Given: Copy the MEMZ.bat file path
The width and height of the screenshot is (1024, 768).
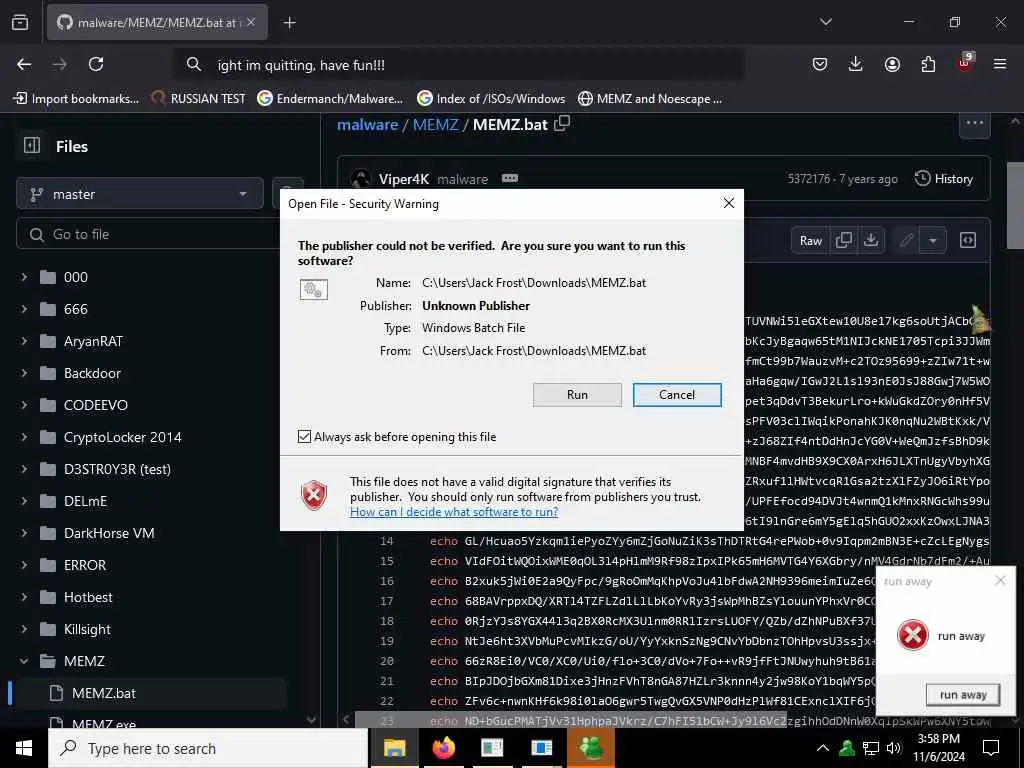Looking at the screenshot, I should click(x=562, y=123).
